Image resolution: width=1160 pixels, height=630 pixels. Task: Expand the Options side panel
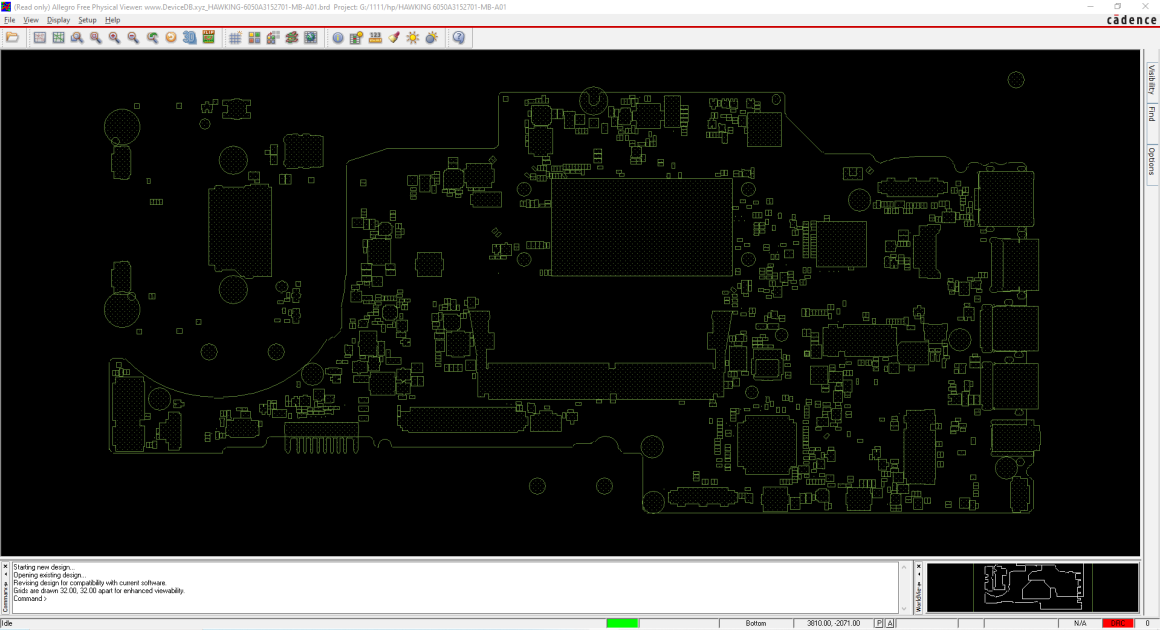tap(1152, 160)
